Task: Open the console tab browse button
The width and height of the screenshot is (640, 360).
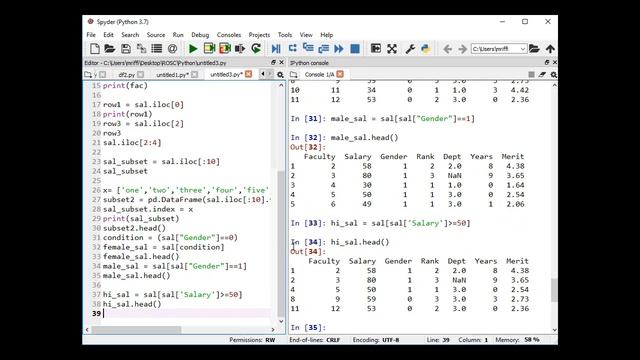Action: (x=293, y=74)
